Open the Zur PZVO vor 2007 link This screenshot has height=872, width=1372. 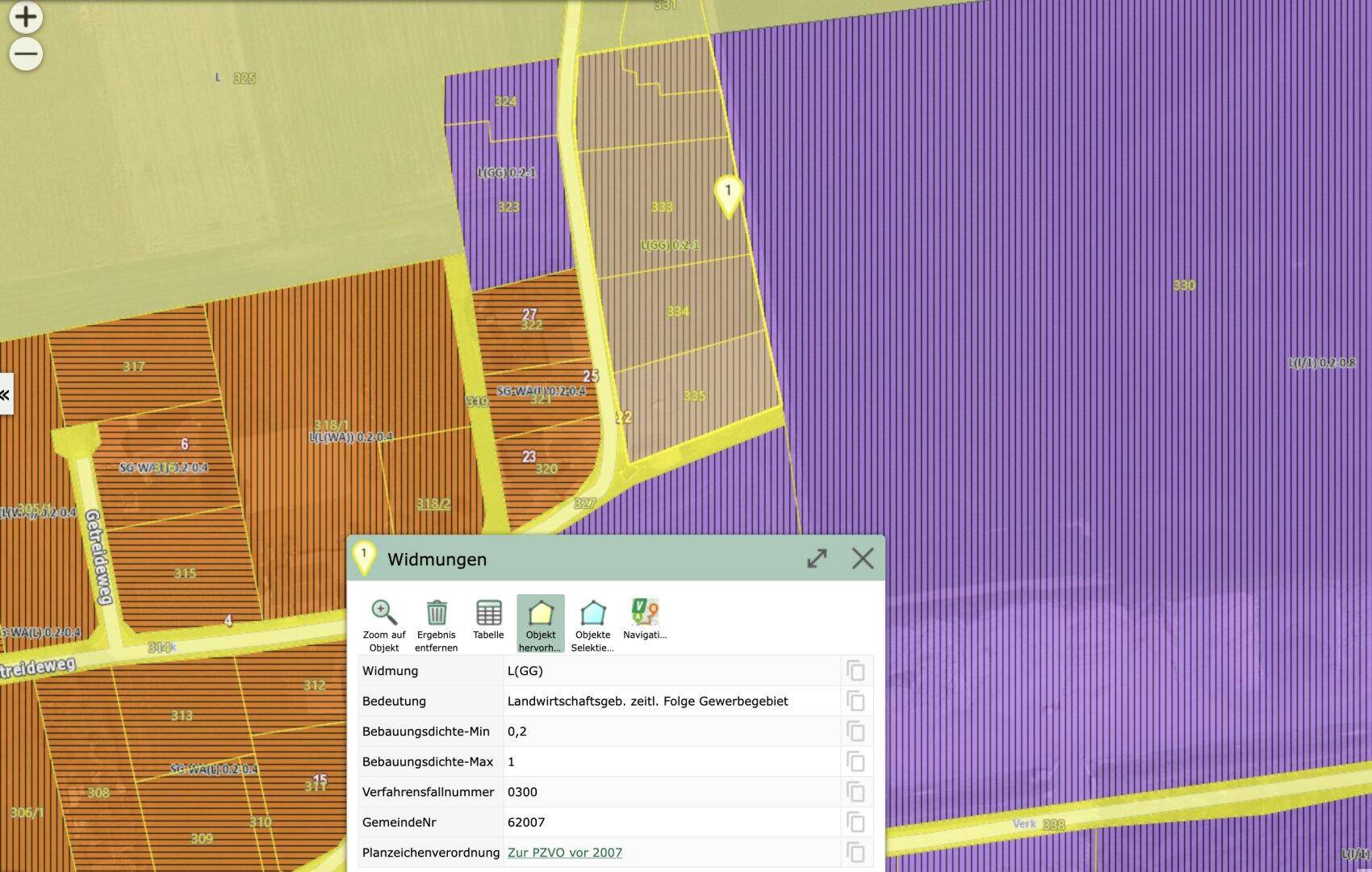[564, 853]
